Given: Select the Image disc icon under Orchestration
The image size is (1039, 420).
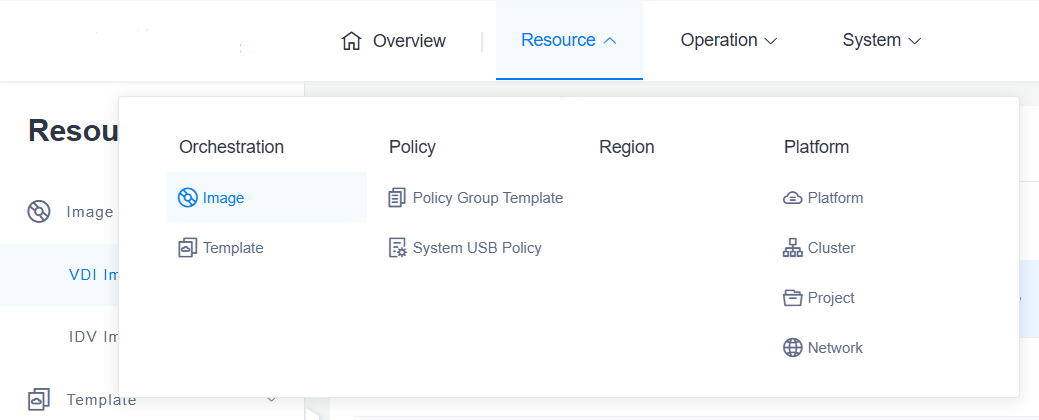Looking at the screenshot, I should (x=187, y=198).
